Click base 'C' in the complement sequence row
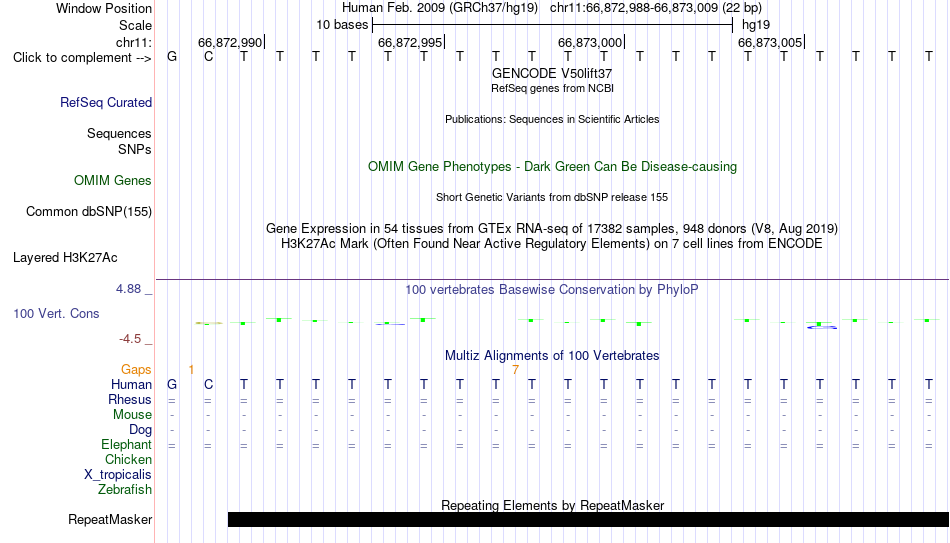The image size is (950, 543). point(208,57)
